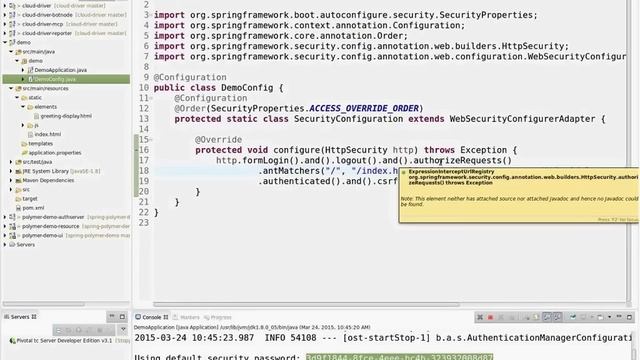
Task: Click the Open Console icon in Console toolbar
Action: [x=600, y=317]
